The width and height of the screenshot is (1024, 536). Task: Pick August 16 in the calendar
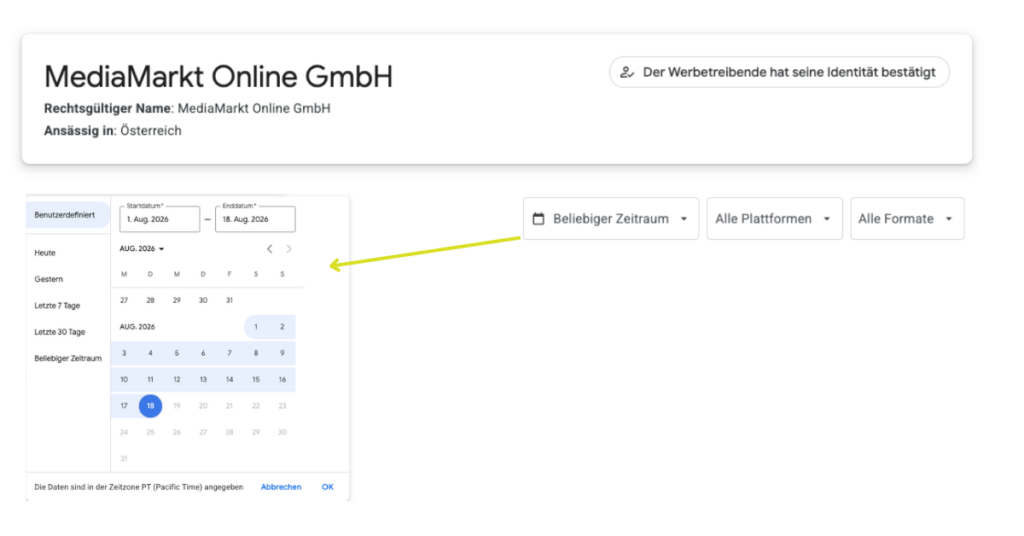tap(282, 379)
